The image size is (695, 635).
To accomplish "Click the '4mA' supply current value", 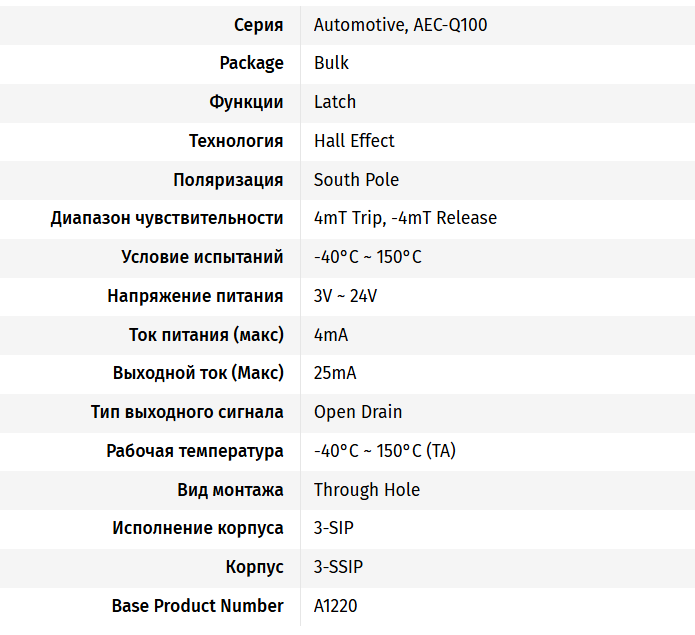I will [x=331, y=335].
